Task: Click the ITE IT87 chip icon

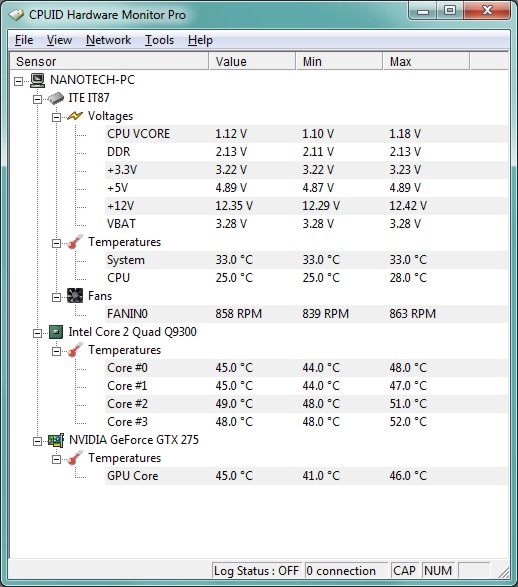Action: click(56, 98)
